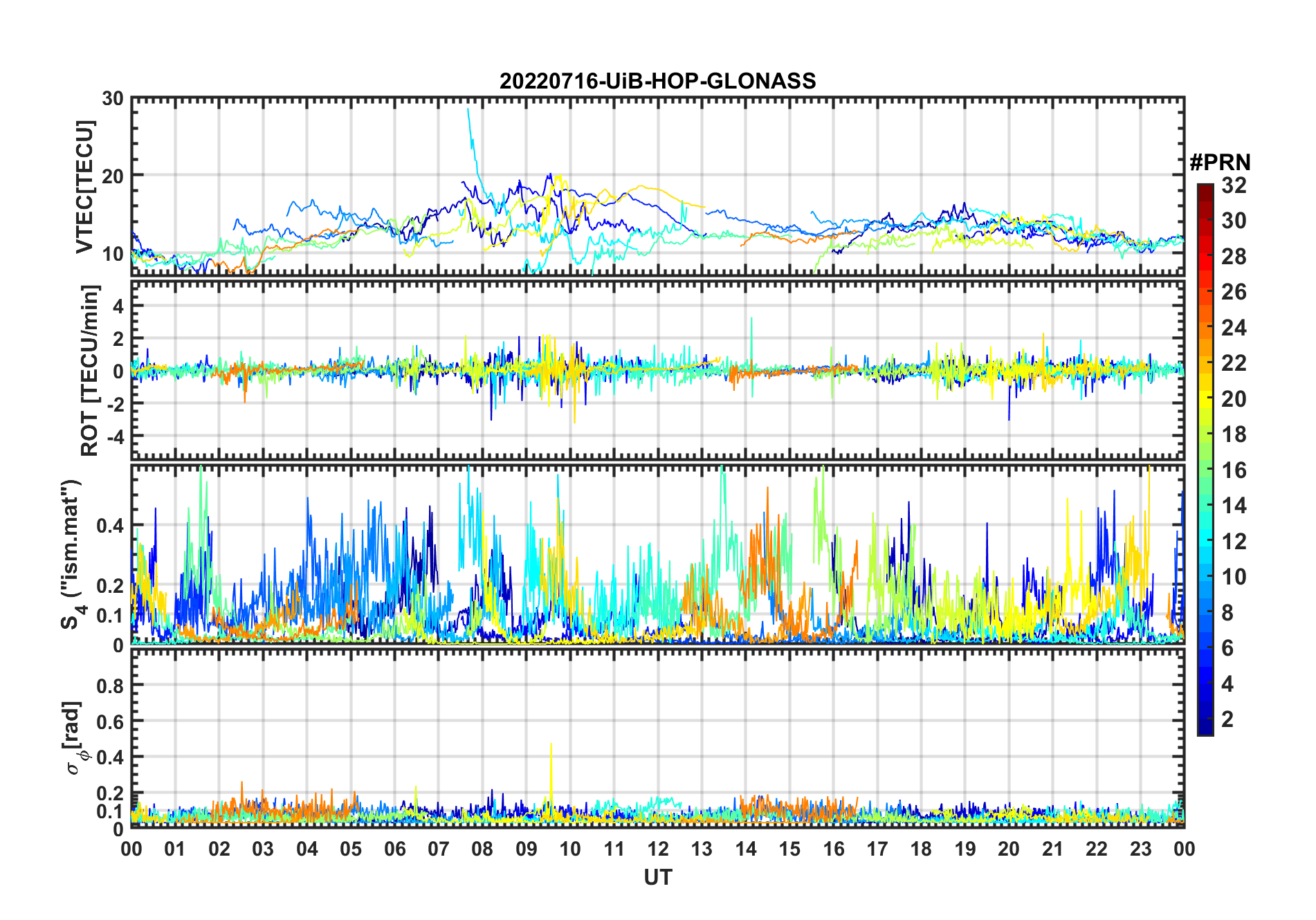
Task: Click the yellow colorbar segment near 20
Action: 1205,398
